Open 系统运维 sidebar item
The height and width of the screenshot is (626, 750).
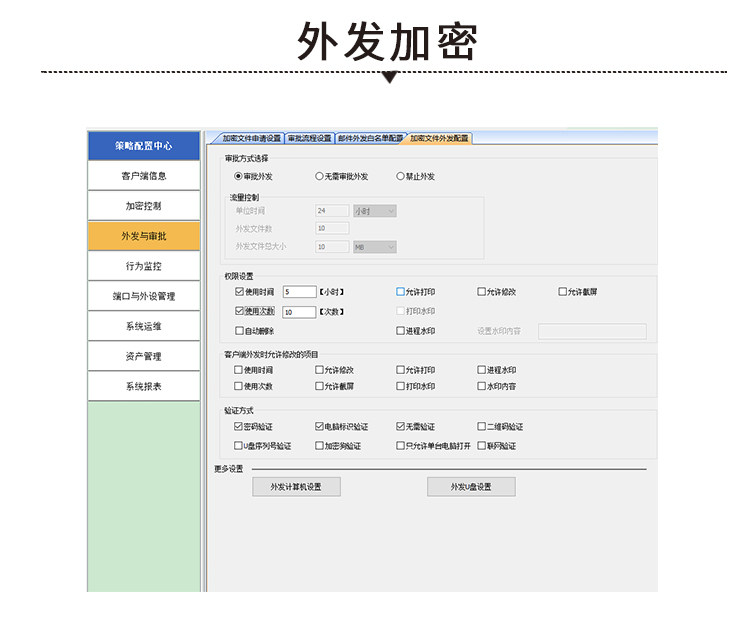[x=143, y=326]
